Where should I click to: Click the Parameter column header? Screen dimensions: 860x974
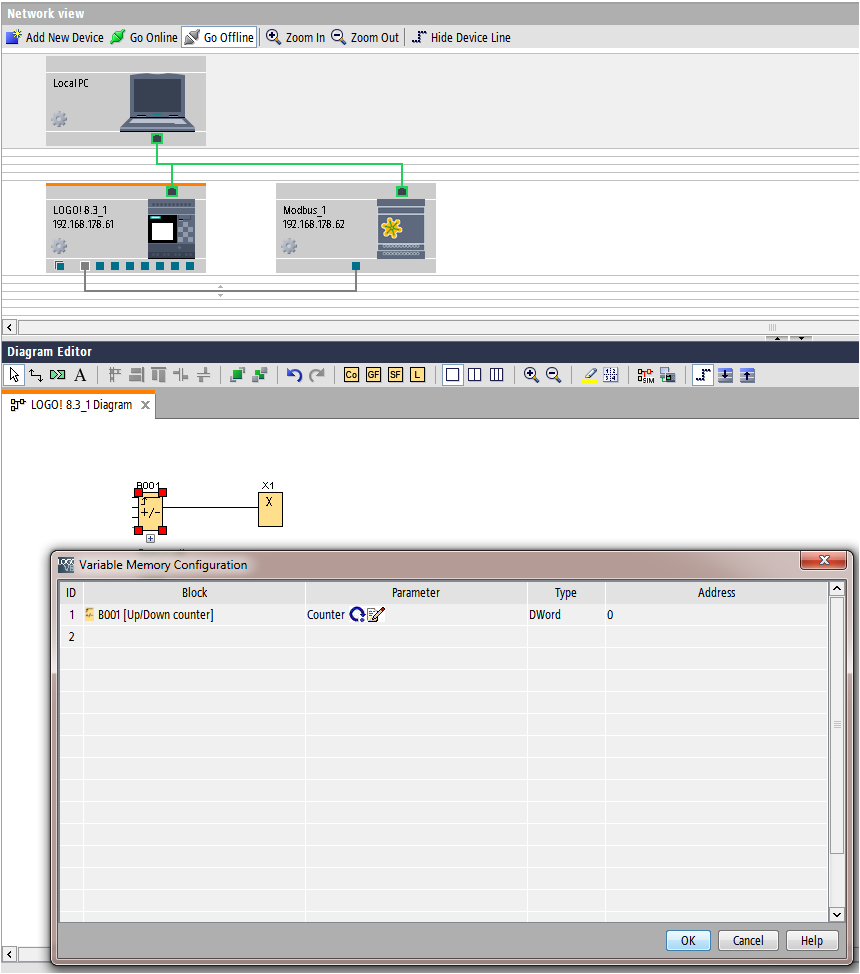click(416, 593)
